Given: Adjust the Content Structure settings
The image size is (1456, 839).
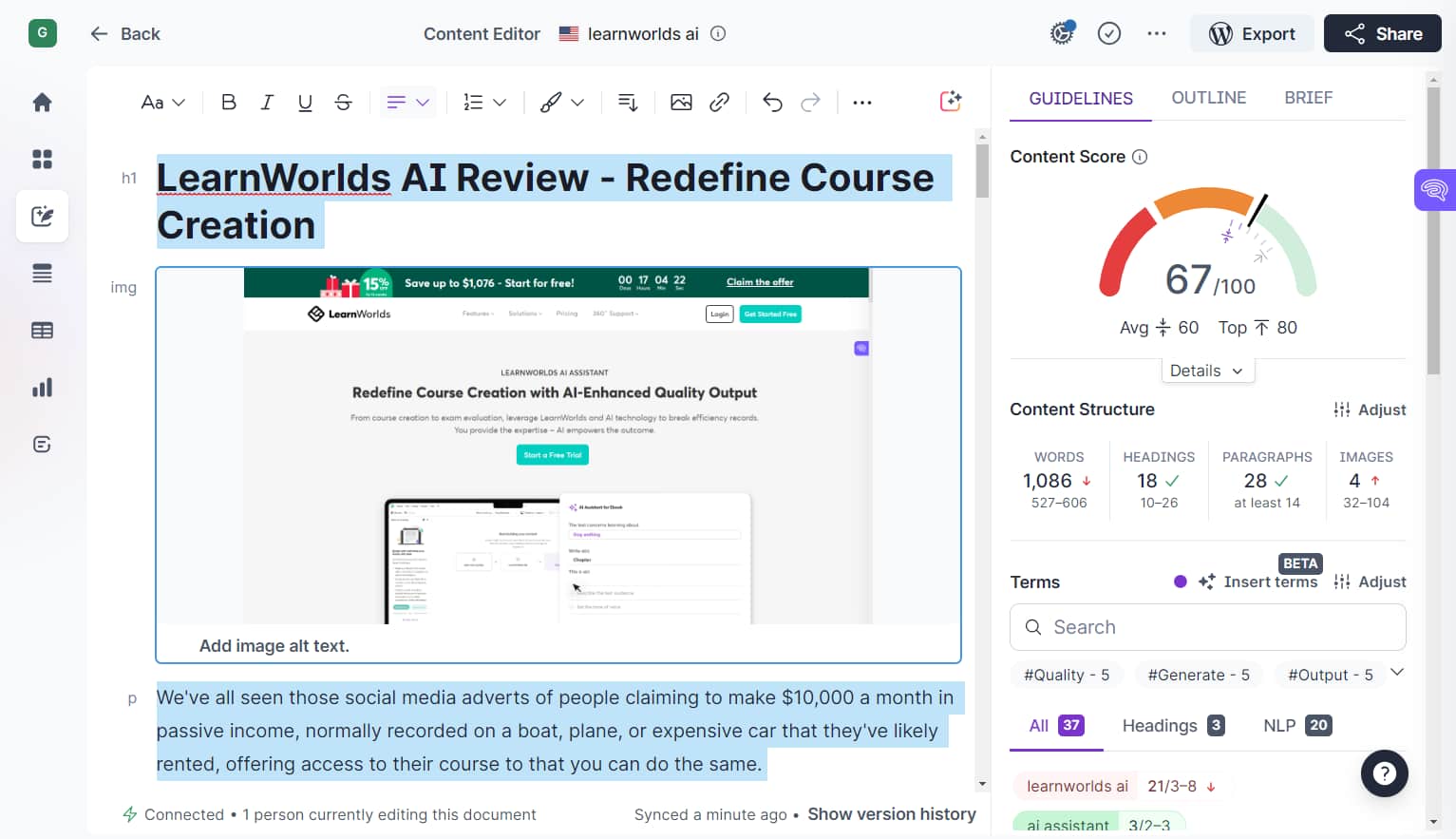Looking at the screenshot, I should tap(1370, 410).
